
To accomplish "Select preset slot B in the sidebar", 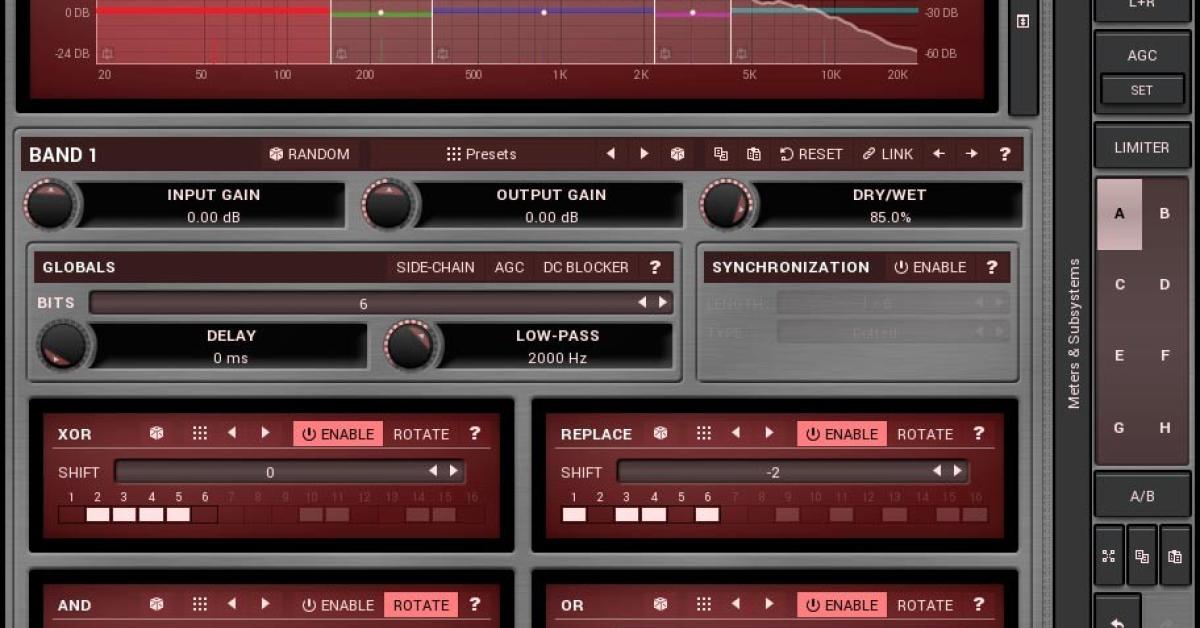I will (x=1164, y=214).
